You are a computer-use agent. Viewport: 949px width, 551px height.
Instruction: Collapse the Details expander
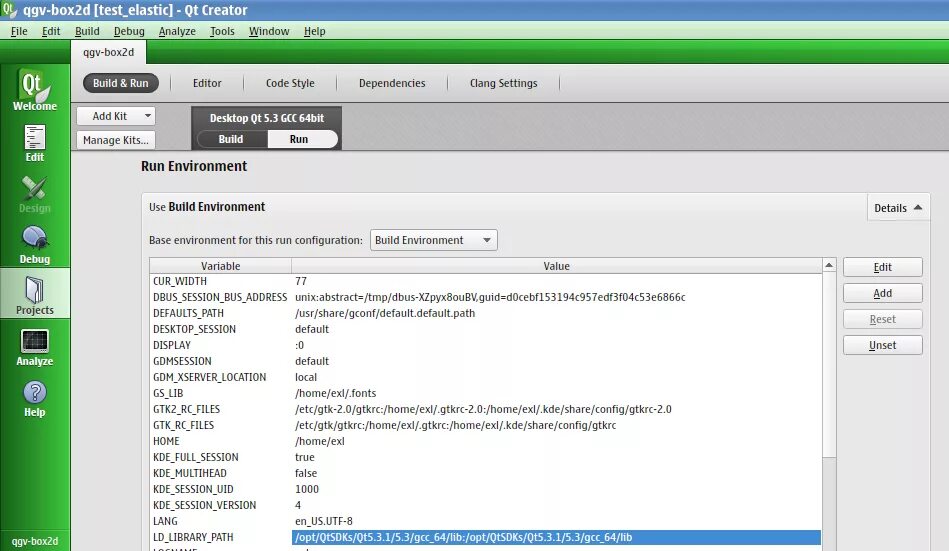click(x=898, y=208)
